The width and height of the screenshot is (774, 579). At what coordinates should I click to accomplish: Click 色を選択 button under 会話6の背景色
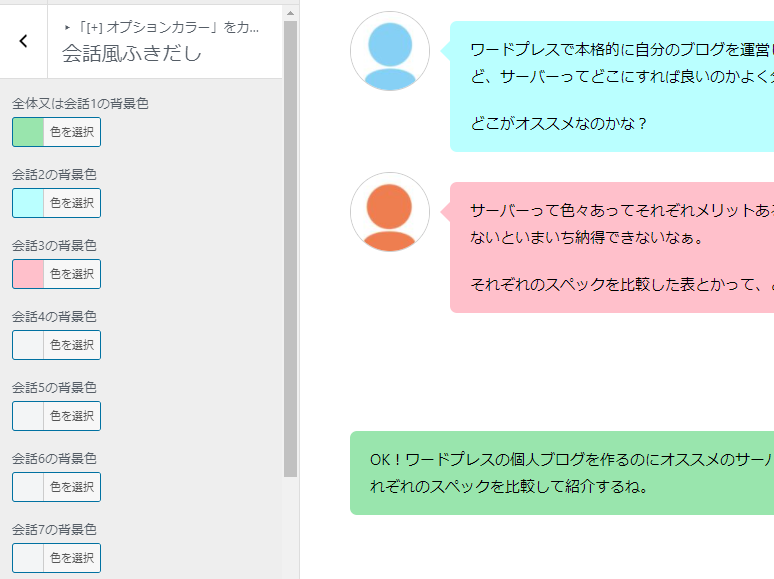click(72, 487)
